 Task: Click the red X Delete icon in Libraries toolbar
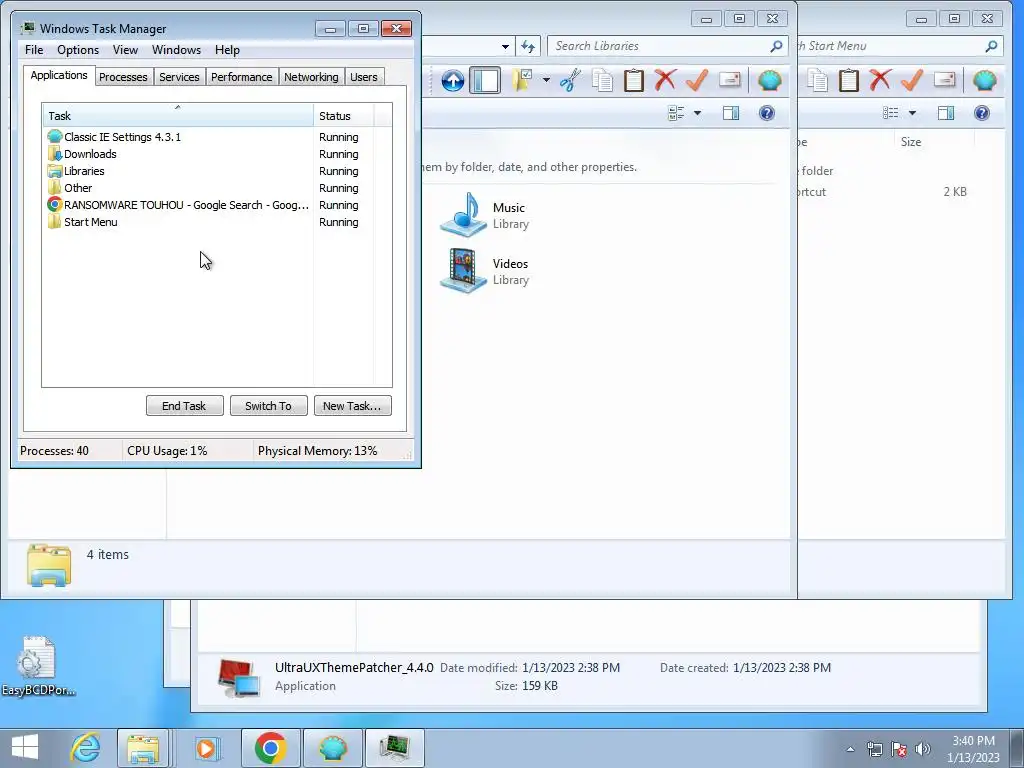665,81
